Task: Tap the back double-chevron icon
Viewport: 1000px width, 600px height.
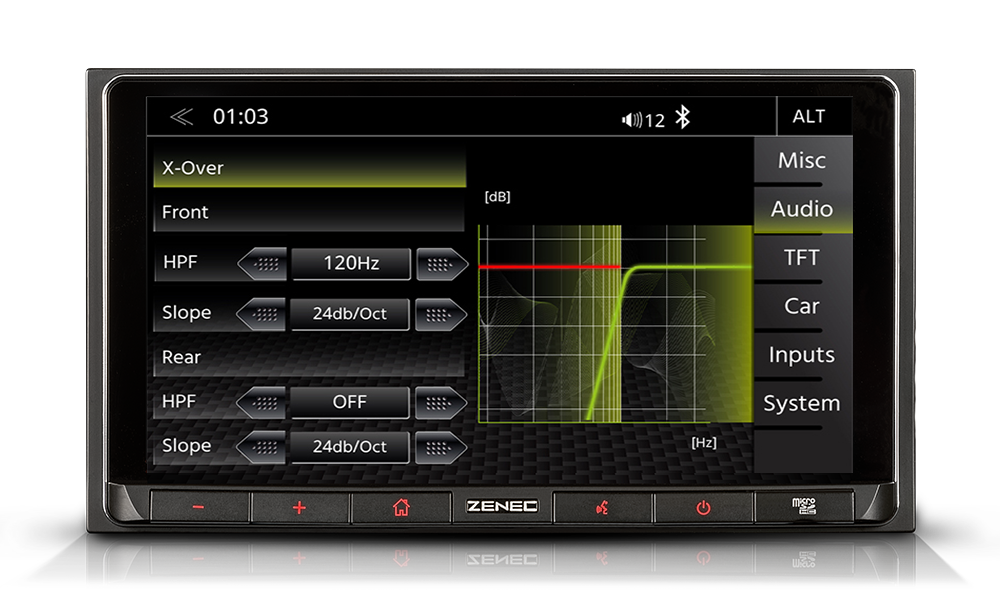Action: (181, 117)
